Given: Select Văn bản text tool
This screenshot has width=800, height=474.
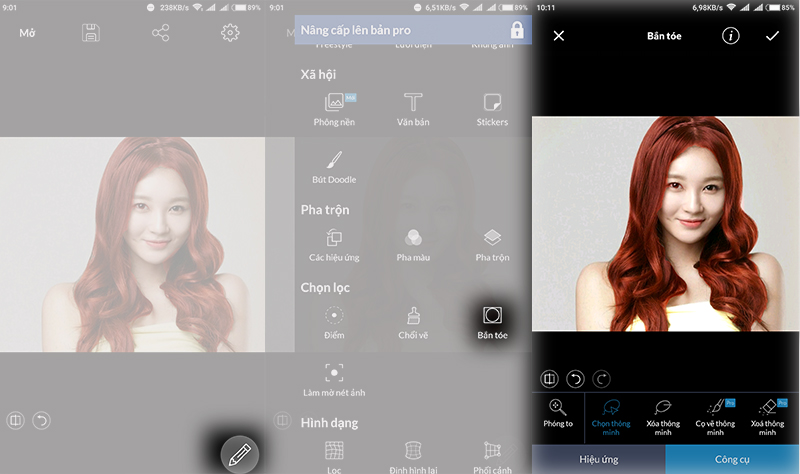Looking at the screenshot, I should point(413,110).
